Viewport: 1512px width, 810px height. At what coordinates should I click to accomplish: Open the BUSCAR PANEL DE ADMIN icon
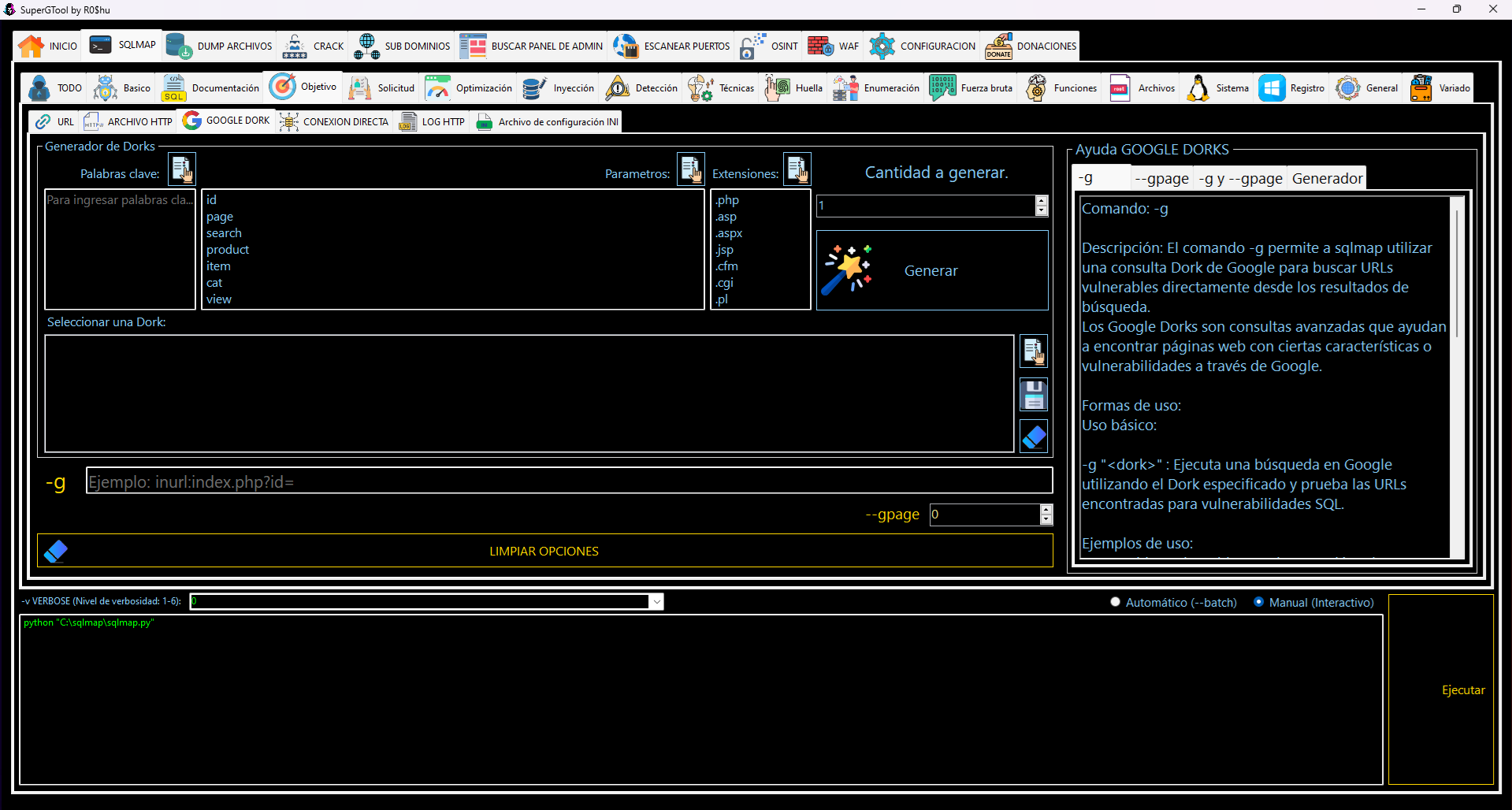(473, 46)
